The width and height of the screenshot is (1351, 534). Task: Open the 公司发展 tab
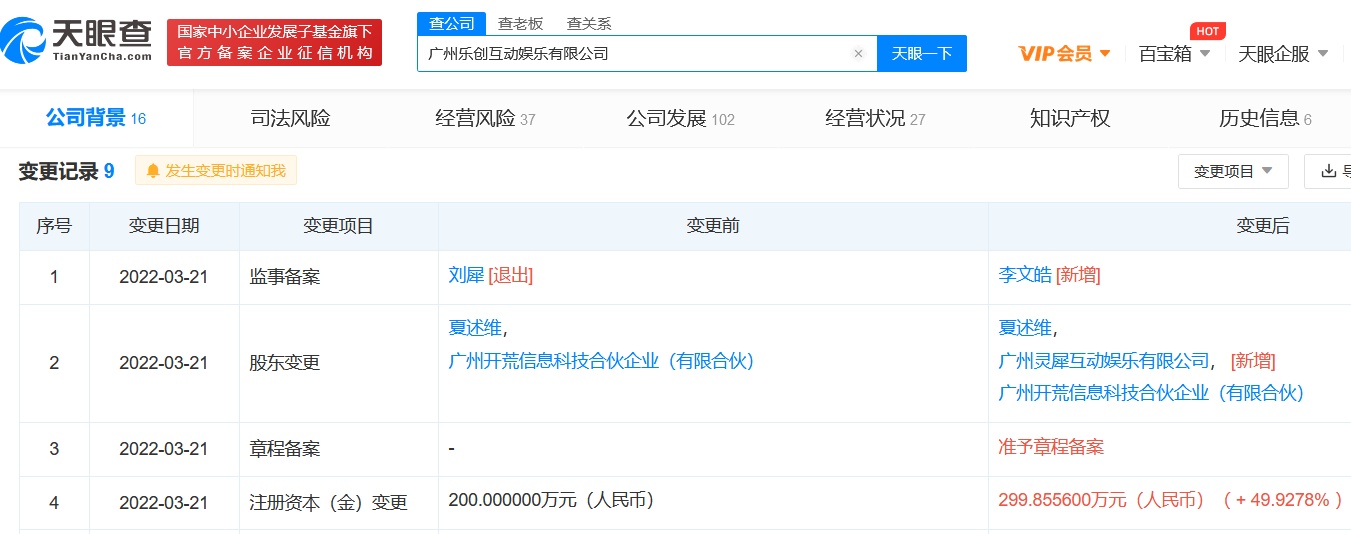pos(680,118)
